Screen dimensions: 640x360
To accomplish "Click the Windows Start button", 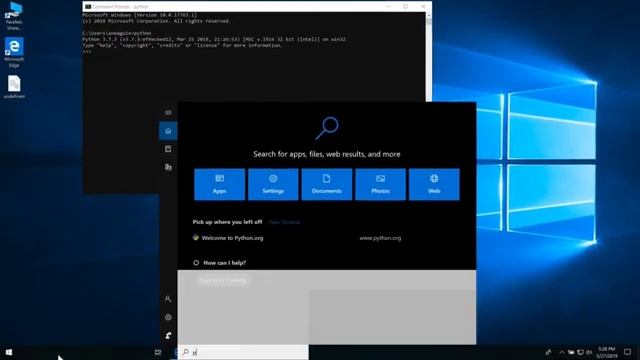I will [9, 352].
